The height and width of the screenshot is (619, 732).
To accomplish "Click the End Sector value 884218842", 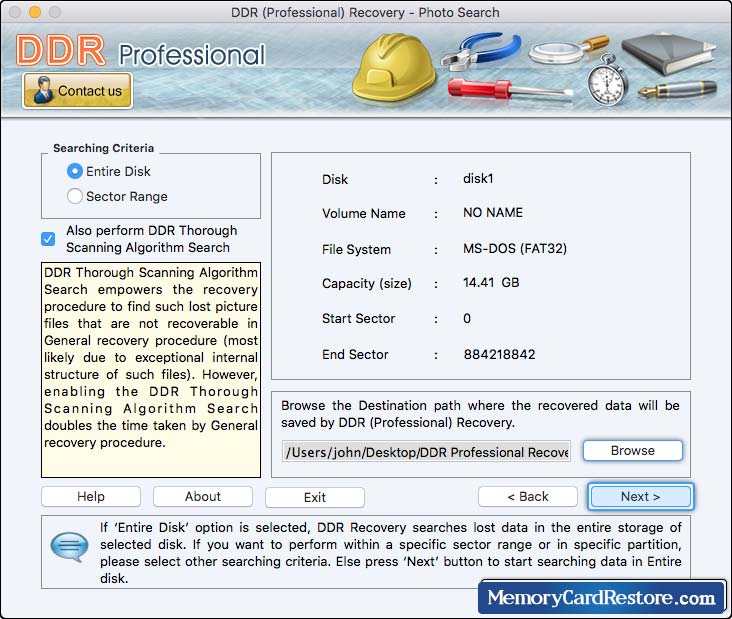I will tap(500, 354).
